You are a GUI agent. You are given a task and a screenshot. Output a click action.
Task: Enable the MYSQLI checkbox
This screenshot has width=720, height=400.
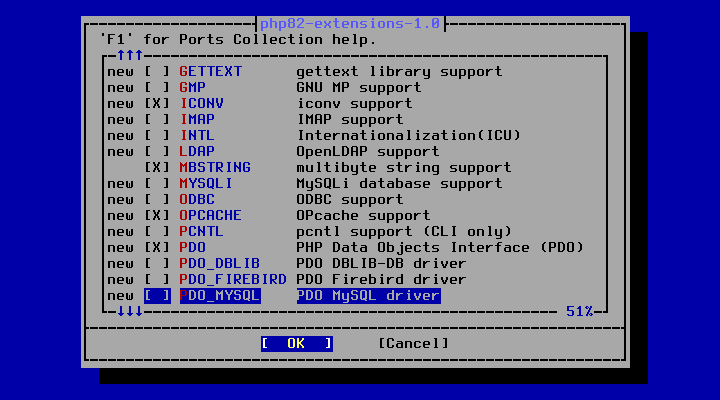pos(157,184)
